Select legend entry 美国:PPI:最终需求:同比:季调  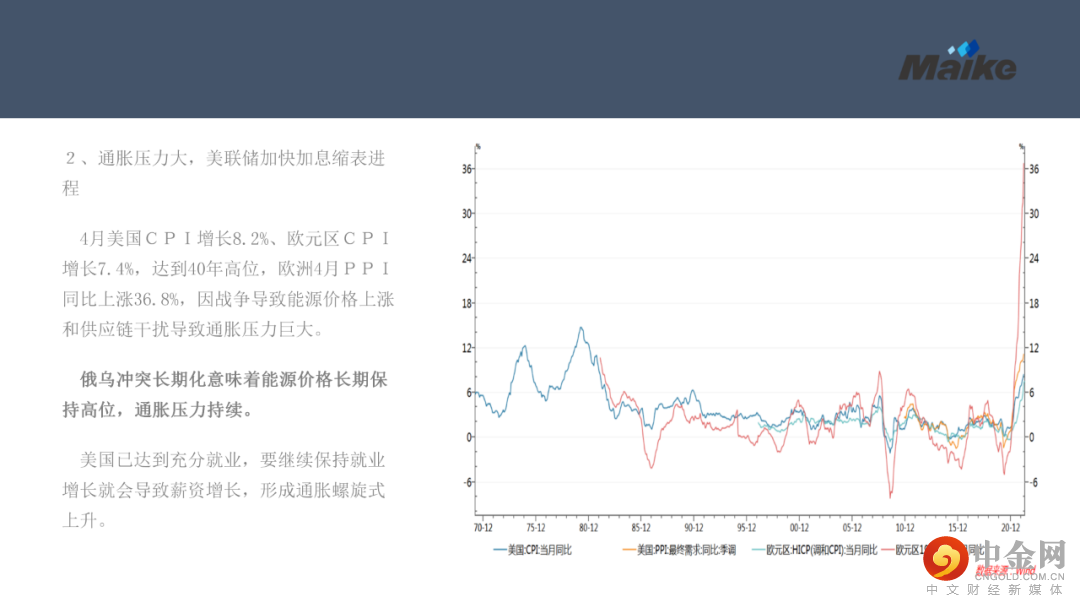pos(679,550)
